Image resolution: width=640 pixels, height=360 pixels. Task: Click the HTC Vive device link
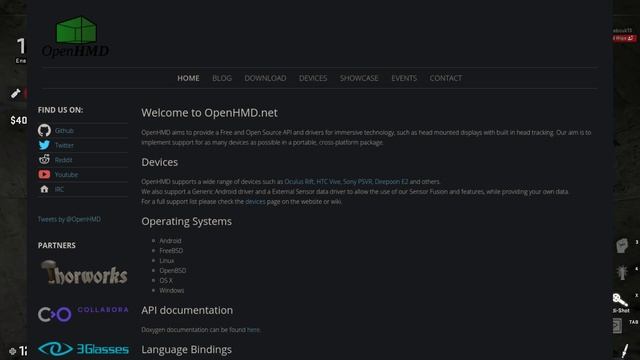click(x=329, y=182)
